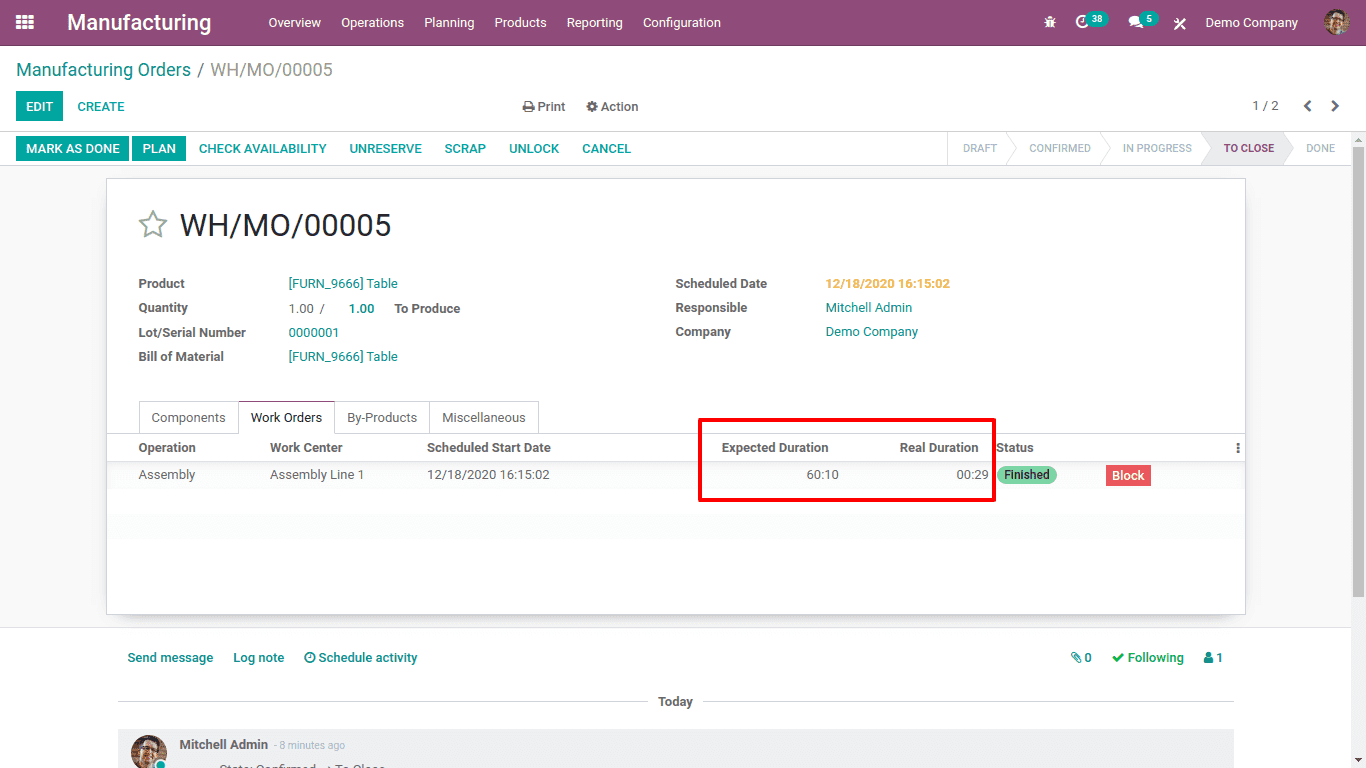The image size is (1366, 768).
Task: Open the Action dropdown
Action: pos(612,107)
